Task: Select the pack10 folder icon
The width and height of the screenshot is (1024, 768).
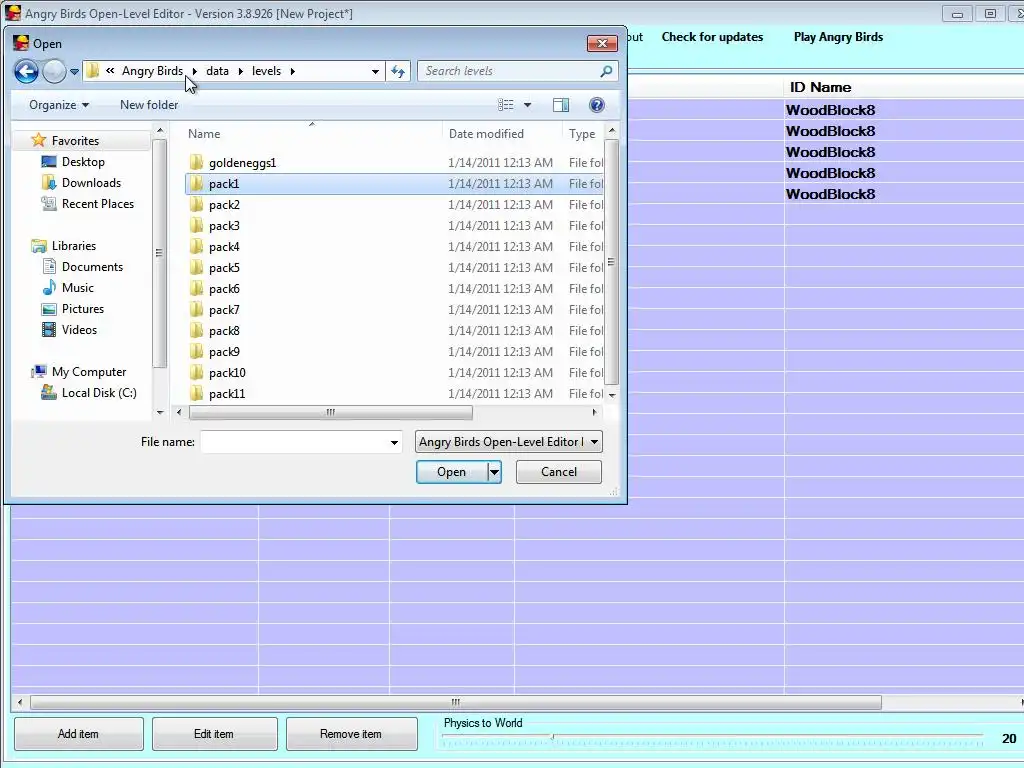Action: (x=196, y=372)
